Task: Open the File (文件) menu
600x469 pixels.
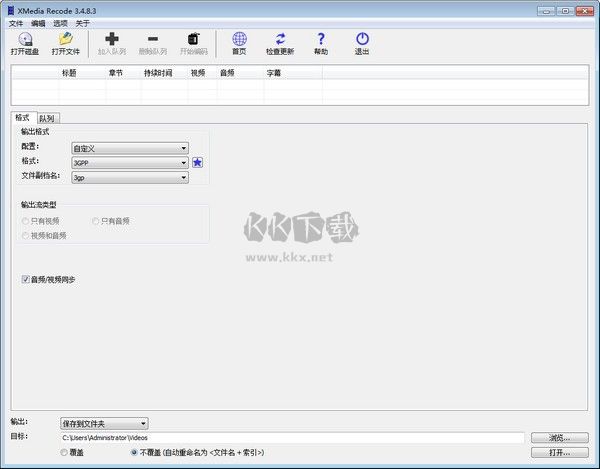Action: [16, 24]
